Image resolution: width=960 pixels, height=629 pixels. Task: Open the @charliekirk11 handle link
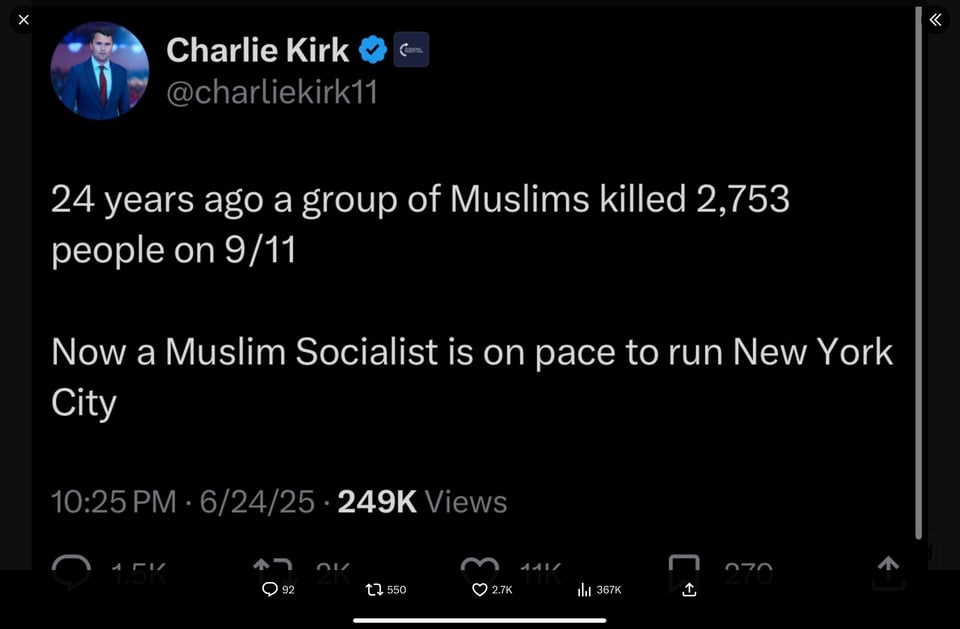(271, 92)
